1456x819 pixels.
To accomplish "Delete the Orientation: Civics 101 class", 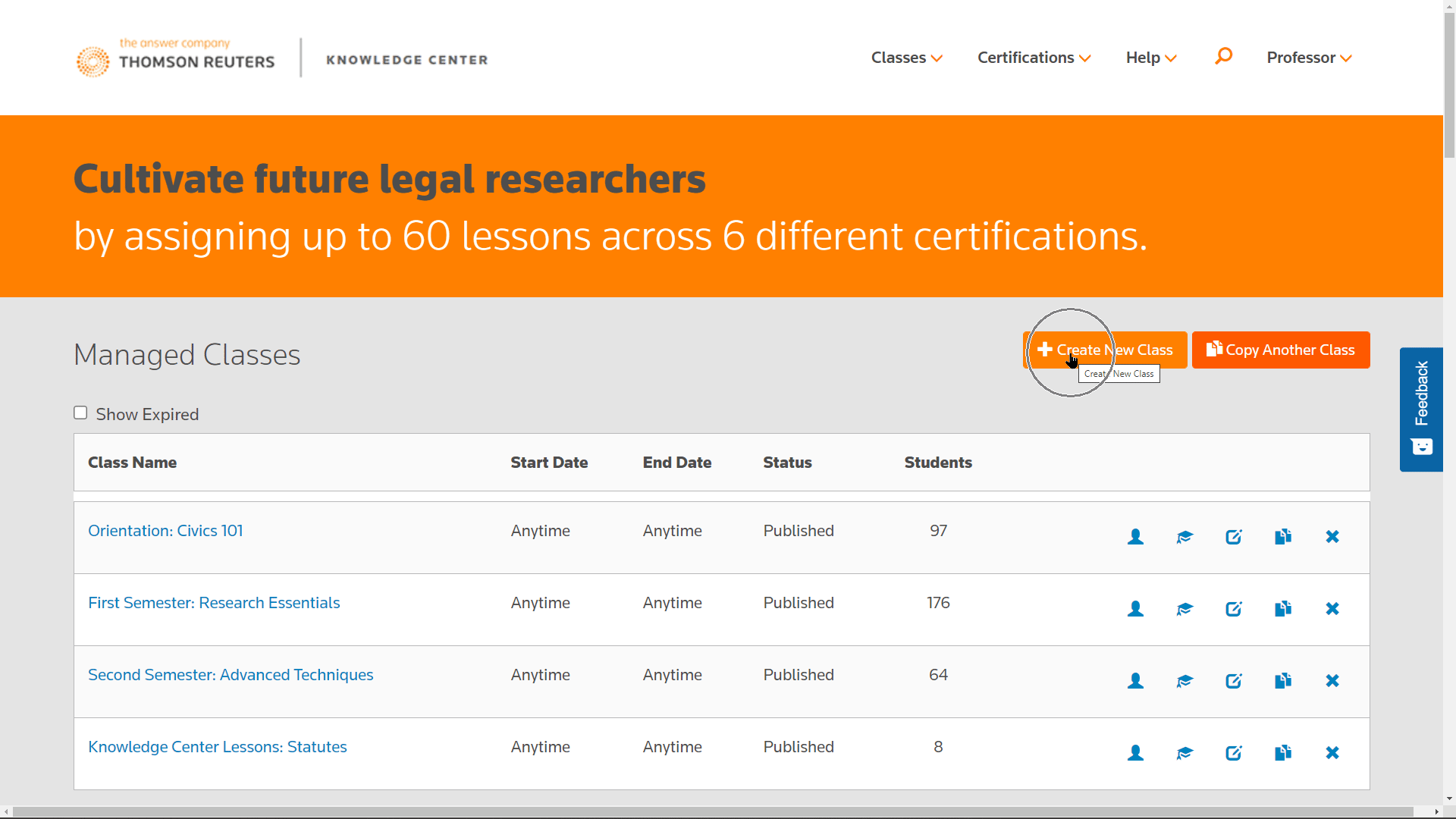I will (x=1332, y=537).
